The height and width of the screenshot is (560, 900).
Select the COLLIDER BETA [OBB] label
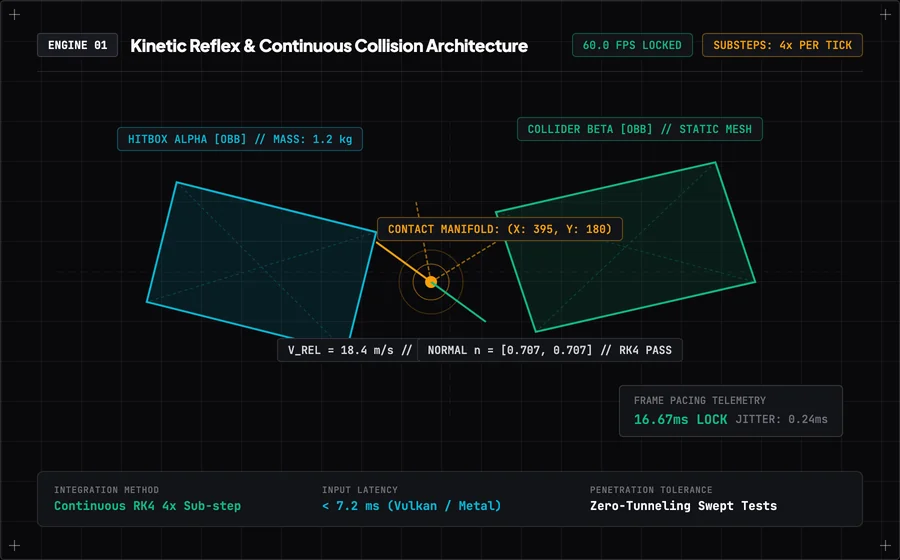point(639,129)
